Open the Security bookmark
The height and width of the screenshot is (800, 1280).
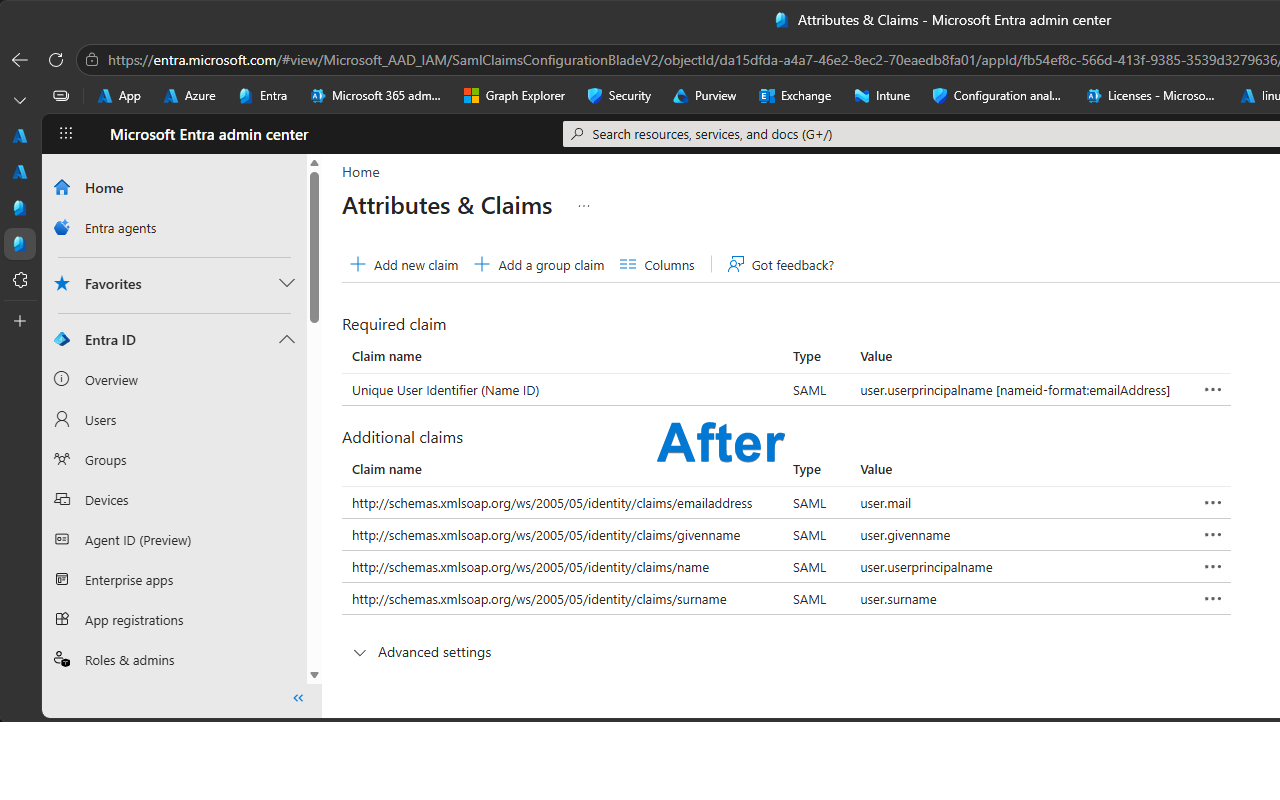[619, 96]
